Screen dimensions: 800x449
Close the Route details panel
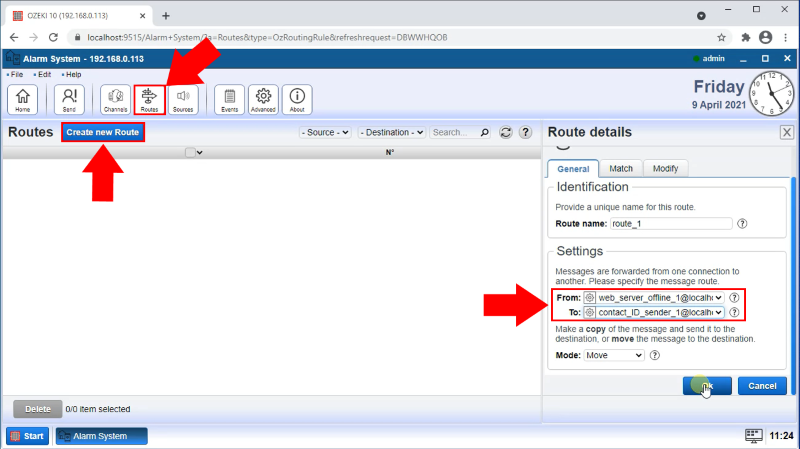[x=787, y=132]
